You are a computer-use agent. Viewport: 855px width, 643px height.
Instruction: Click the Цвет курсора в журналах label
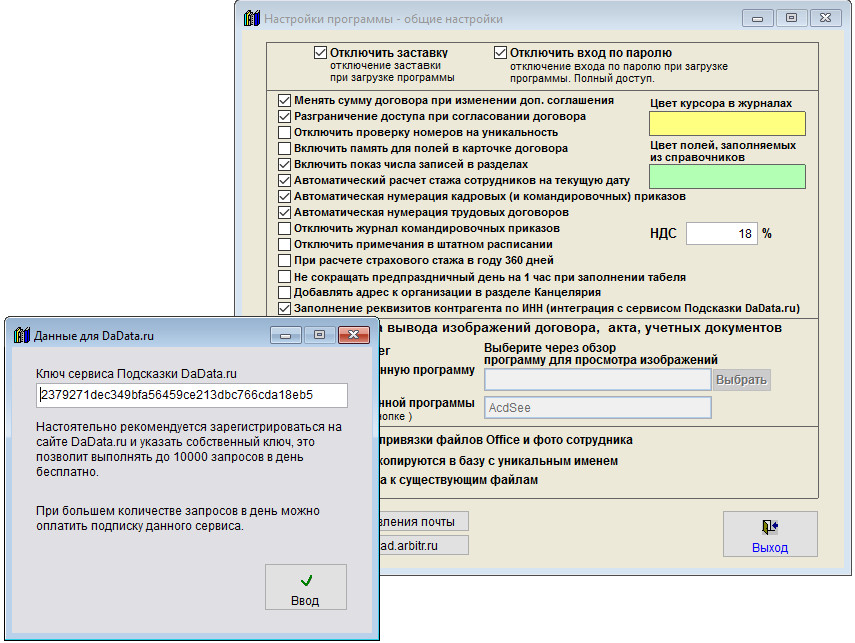[x=721, y=103]
